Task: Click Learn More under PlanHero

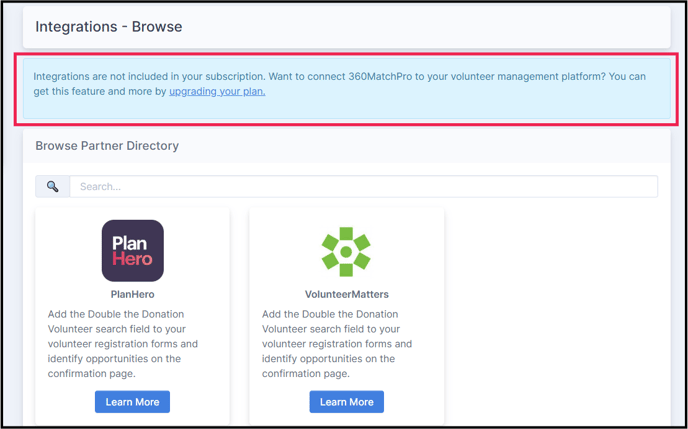Action: pos(133,402)
